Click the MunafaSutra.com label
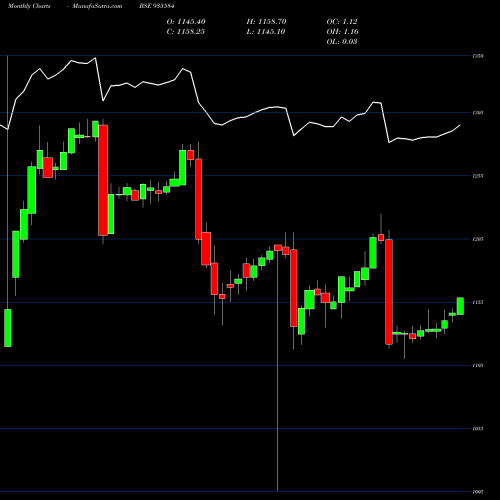 pos(97,6)
